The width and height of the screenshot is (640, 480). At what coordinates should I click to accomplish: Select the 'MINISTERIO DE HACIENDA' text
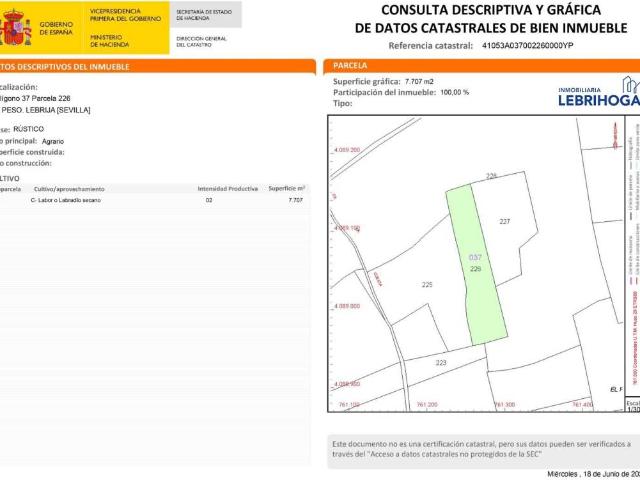109,41
